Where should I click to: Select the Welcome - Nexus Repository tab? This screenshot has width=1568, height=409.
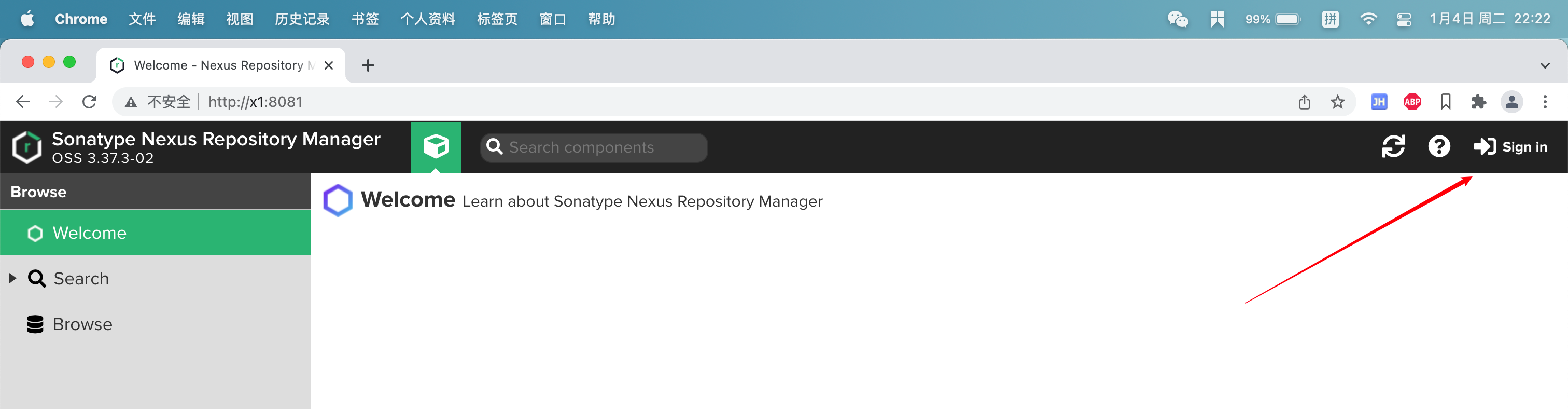220,65
